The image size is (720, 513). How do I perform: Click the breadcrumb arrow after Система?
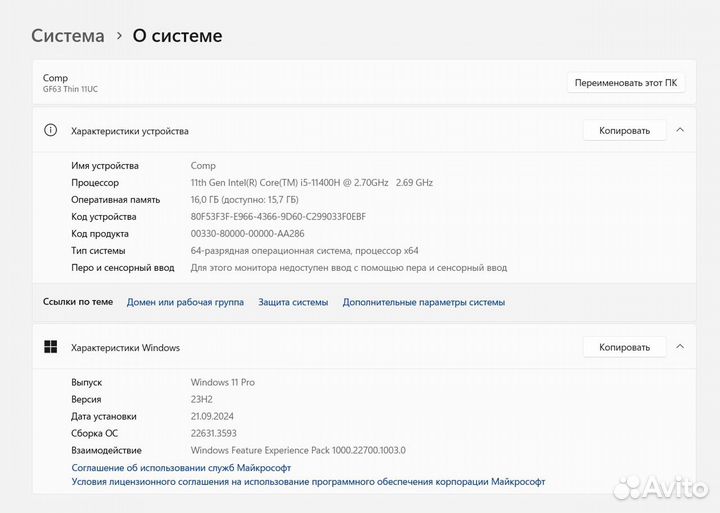coord(119,36)
